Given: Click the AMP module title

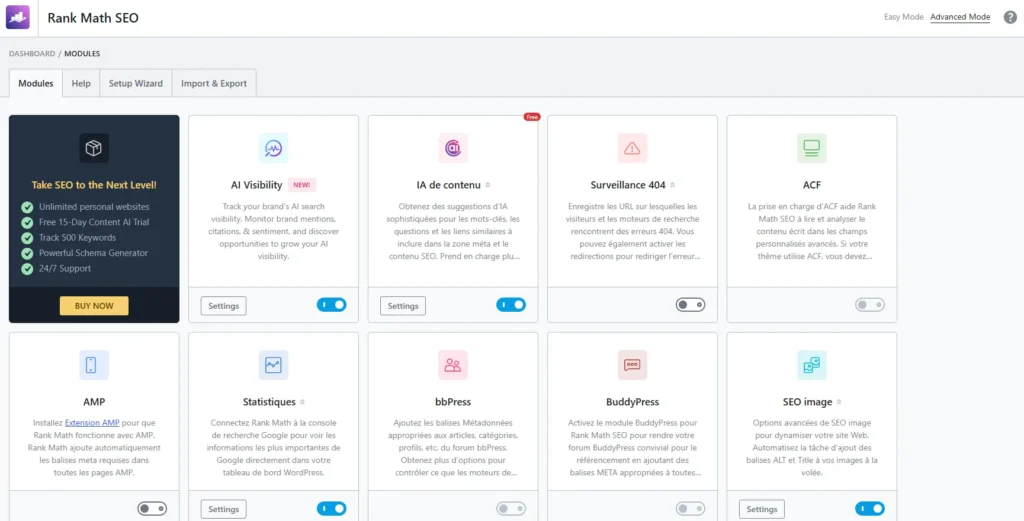Looking at the screenshot, I should pyautogui.click(x=94, y=402).
